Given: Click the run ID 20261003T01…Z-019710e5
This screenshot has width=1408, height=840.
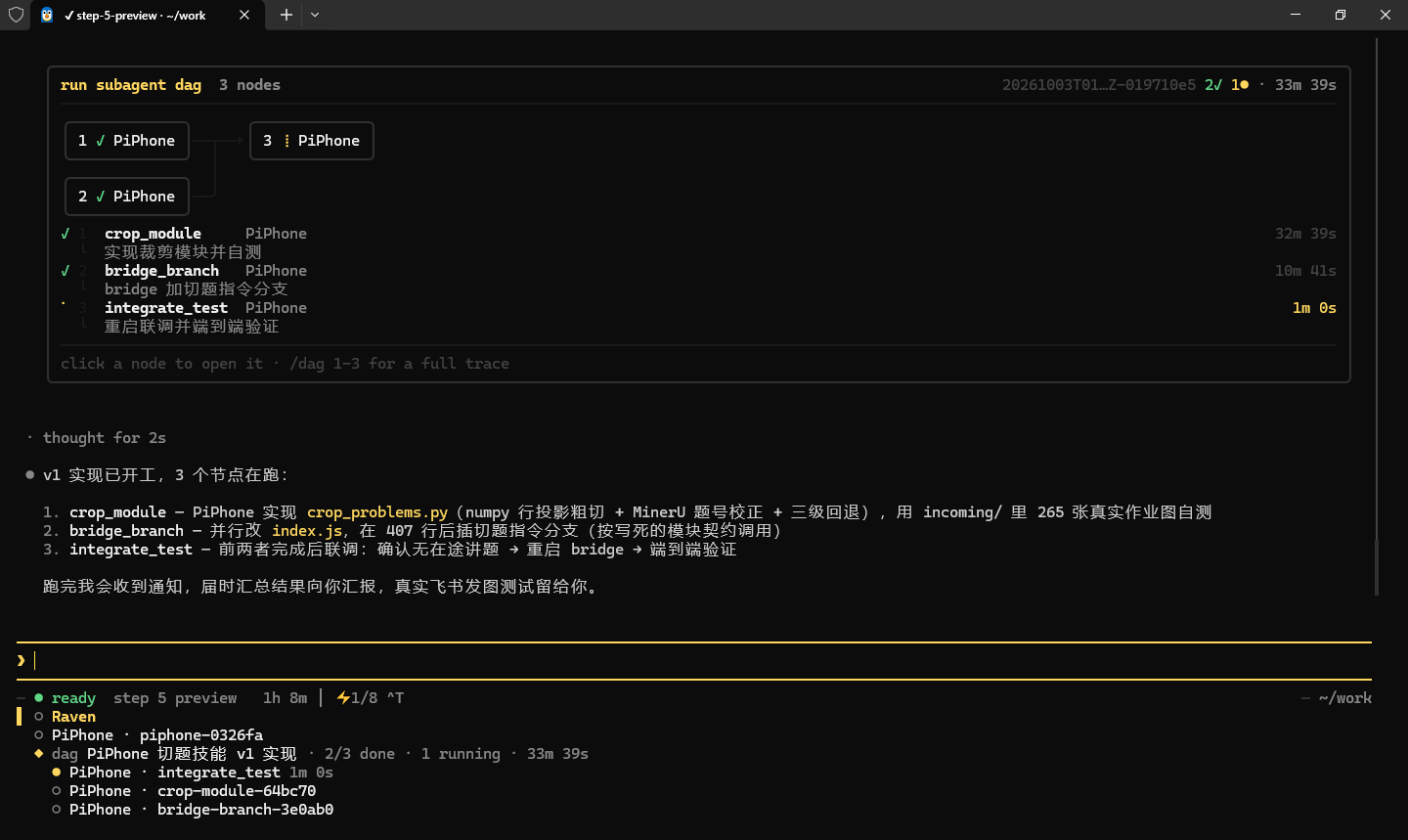Looking at the screenshot, I should tap(1099, 85).
